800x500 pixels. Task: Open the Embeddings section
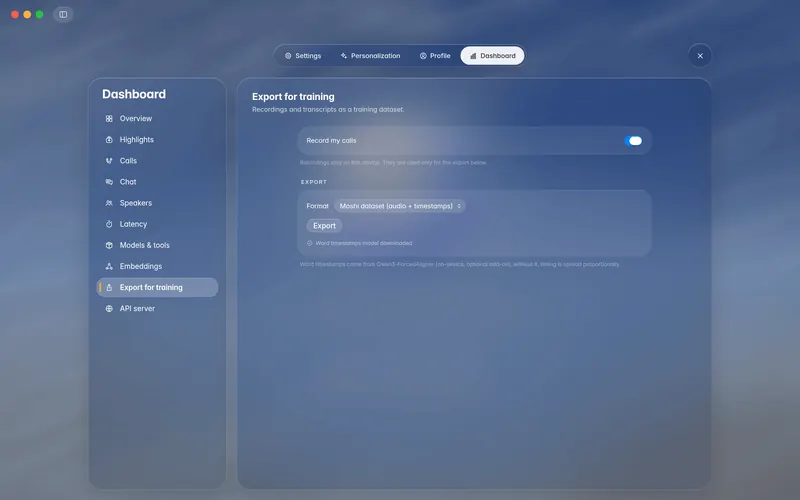157,266
